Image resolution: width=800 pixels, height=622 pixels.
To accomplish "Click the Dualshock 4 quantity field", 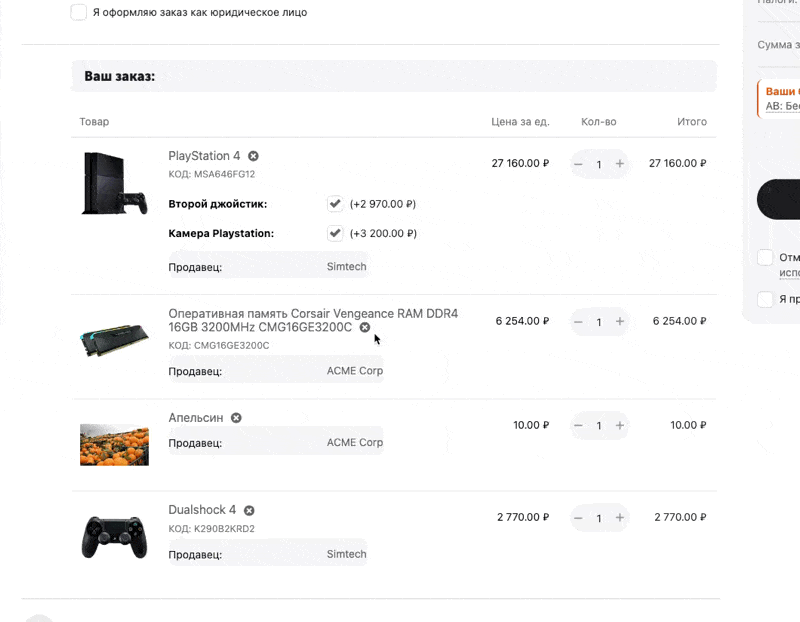I will (x=599, y=518).
